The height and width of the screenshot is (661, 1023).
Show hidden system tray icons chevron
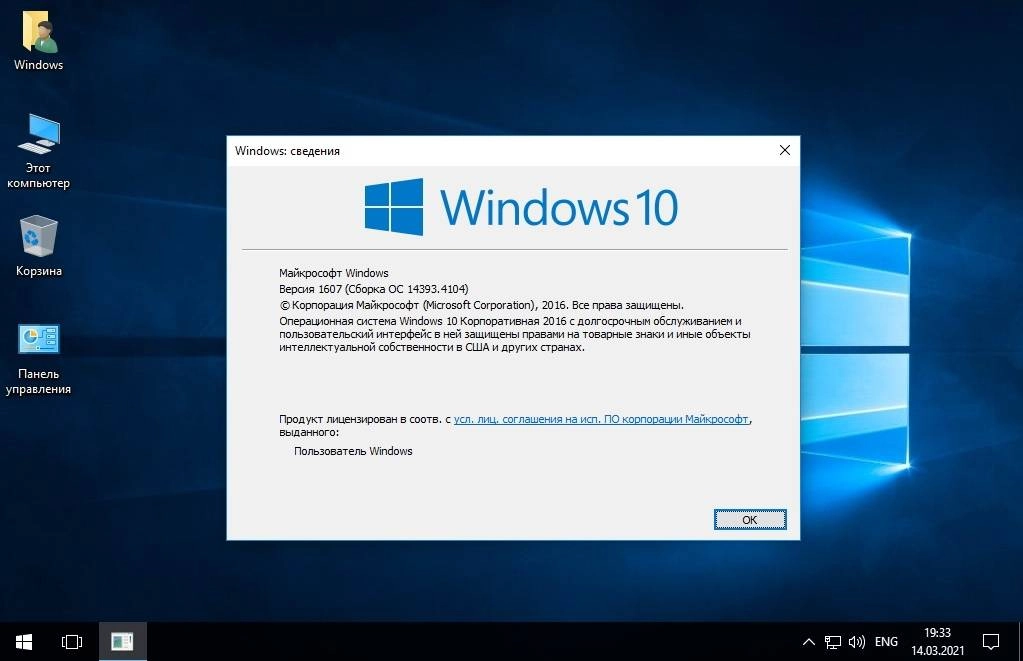[x=808, y=642]
